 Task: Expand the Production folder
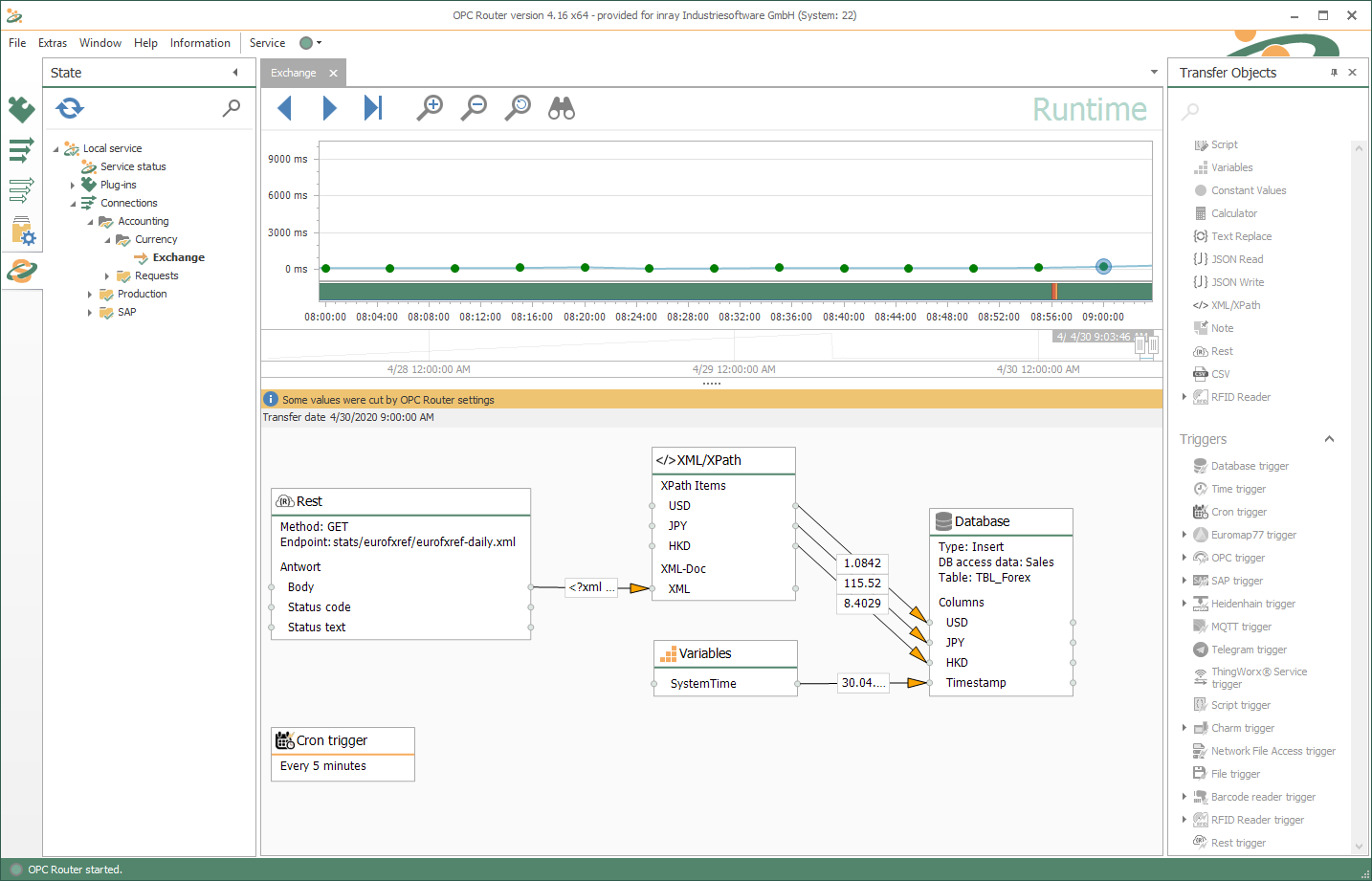pyautogui.click(x=90, y=295)
